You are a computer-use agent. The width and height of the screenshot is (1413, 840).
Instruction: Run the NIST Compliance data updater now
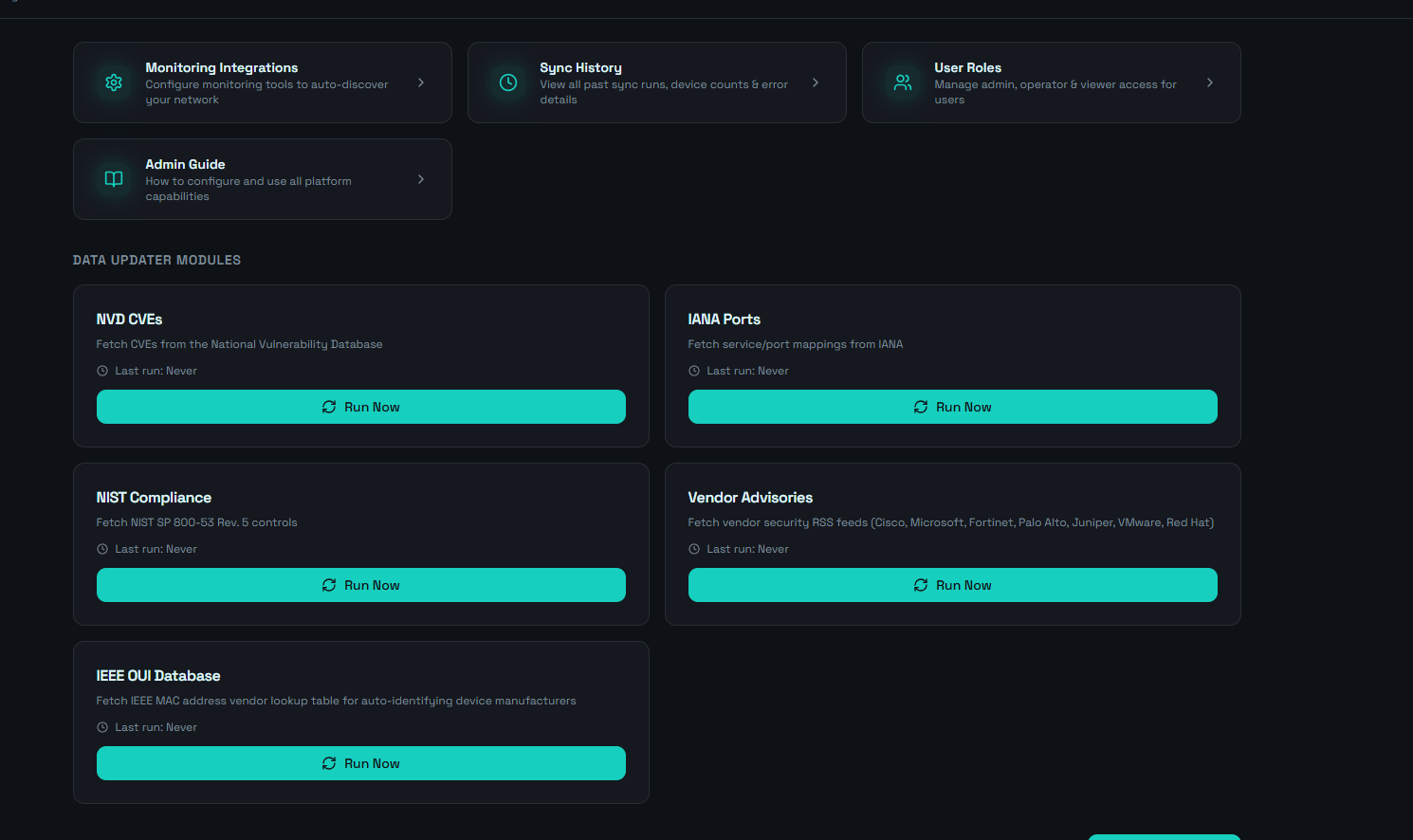pyautogui.click(x=360, y=585)
